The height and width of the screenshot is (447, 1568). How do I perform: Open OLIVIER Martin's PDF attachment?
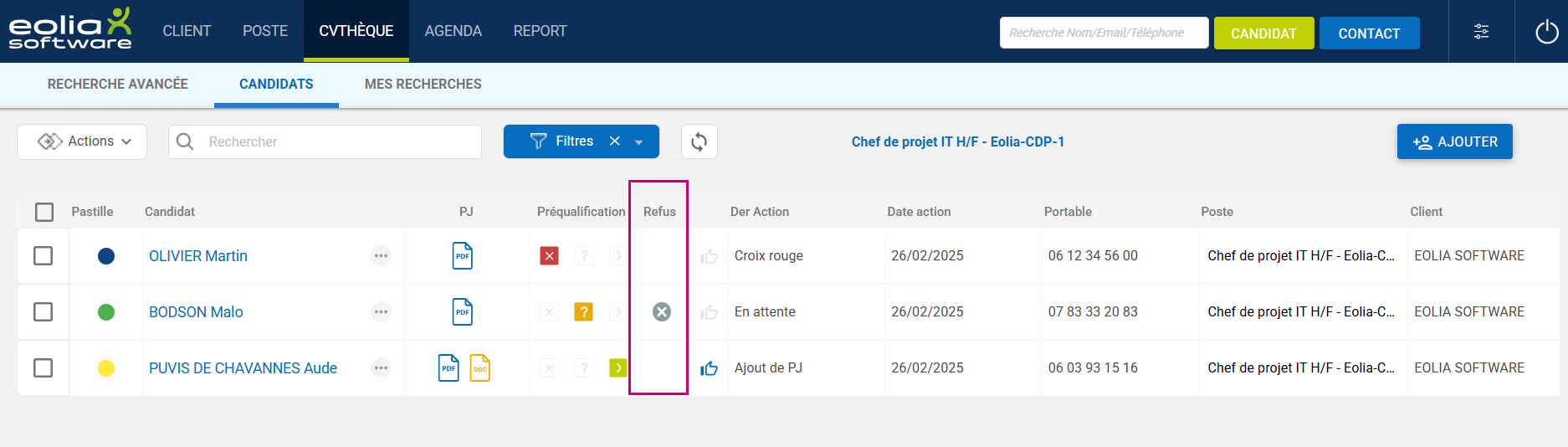tap(463, 255)
